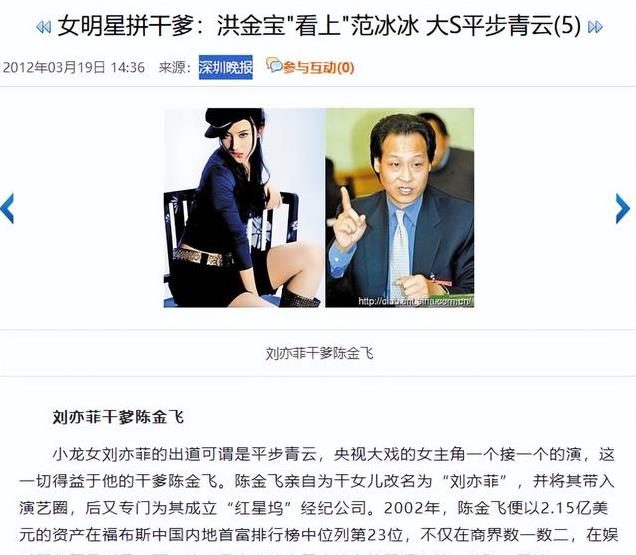This screenshot has height=555, width=636.
Task: Click paragraph line mentioning “红星坞”经纪公司
Action: coord(313,508)
